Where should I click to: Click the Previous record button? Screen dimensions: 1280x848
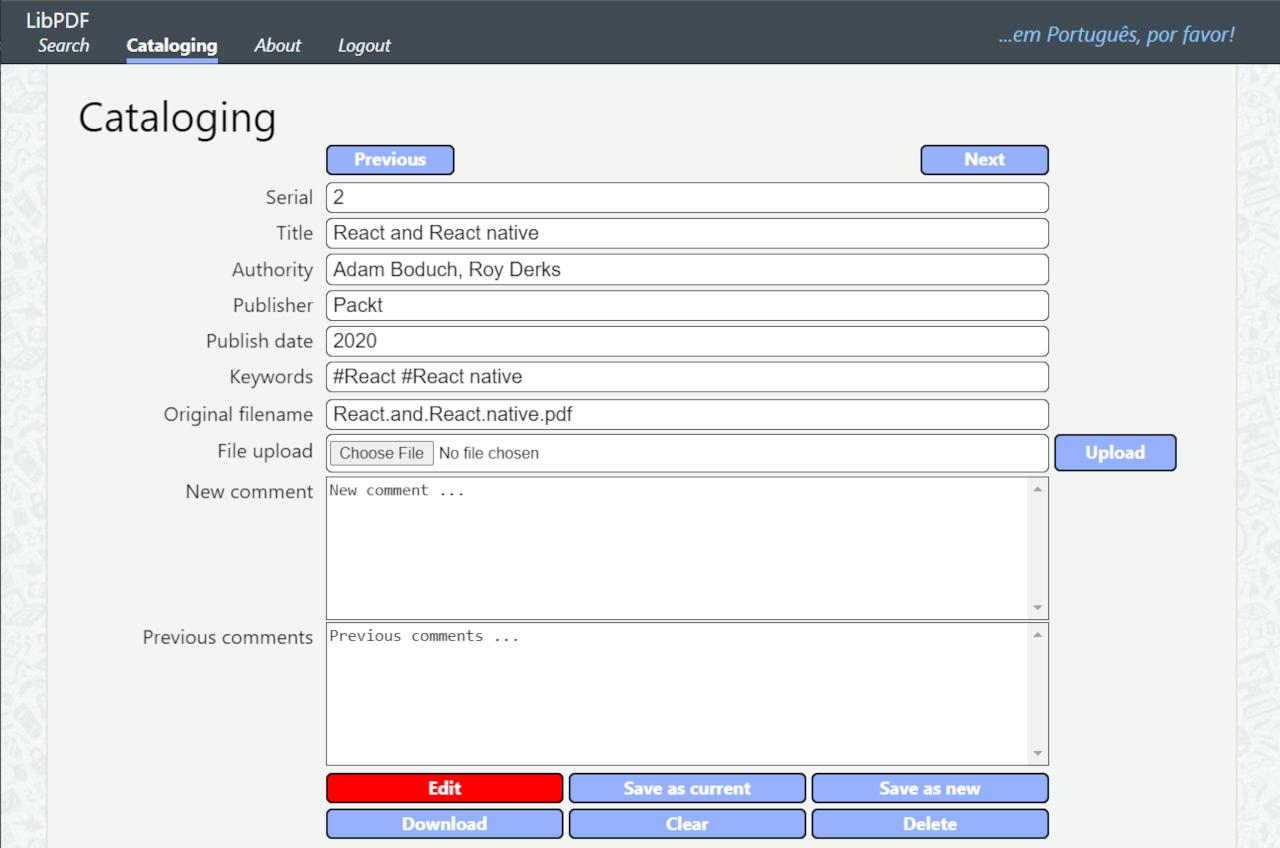click(x=390, y=160)
